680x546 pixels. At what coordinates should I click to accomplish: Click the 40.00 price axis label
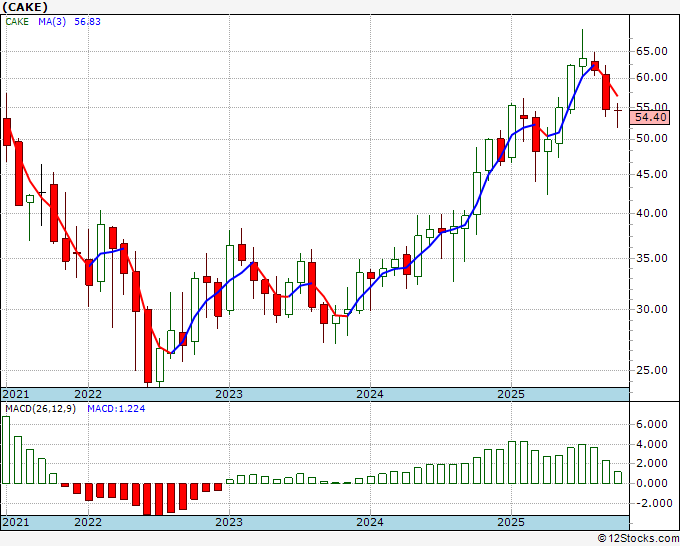(651, 213)
